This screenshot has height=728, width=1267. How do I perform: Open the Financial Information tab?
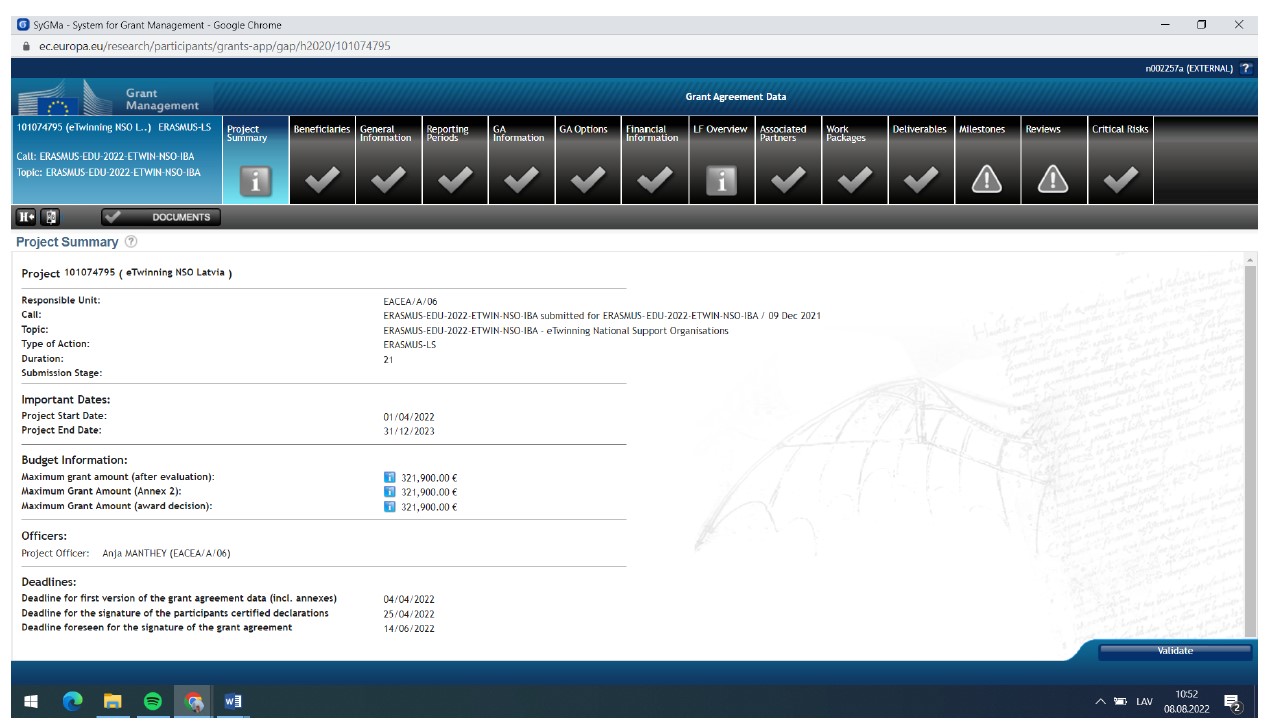click(653, 159)
